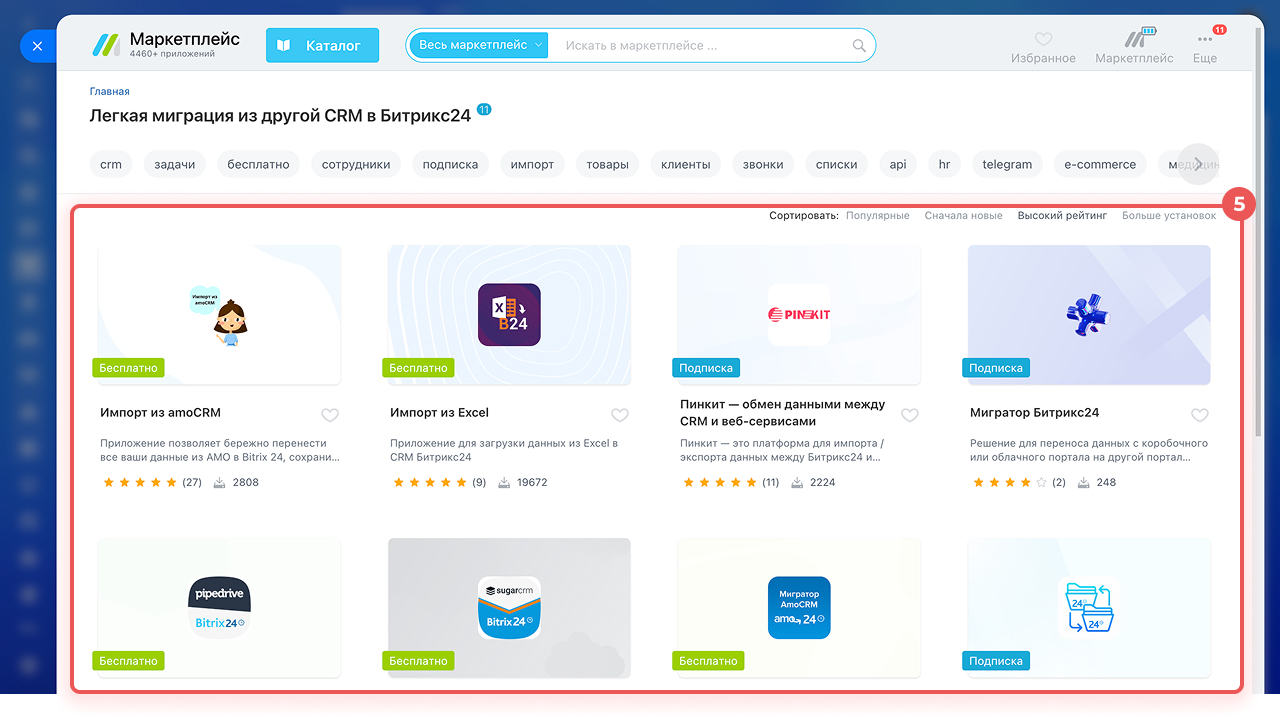The width and height of the screenshot is (1280, 718).
Task: Open the Импорт из amoCRM app thumbnail
Action: (x=219, y=315)
